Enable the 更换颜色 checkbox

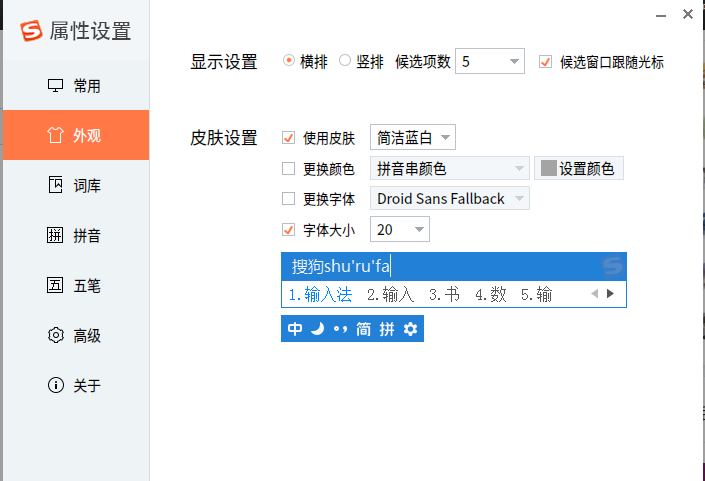pos(288,169)
